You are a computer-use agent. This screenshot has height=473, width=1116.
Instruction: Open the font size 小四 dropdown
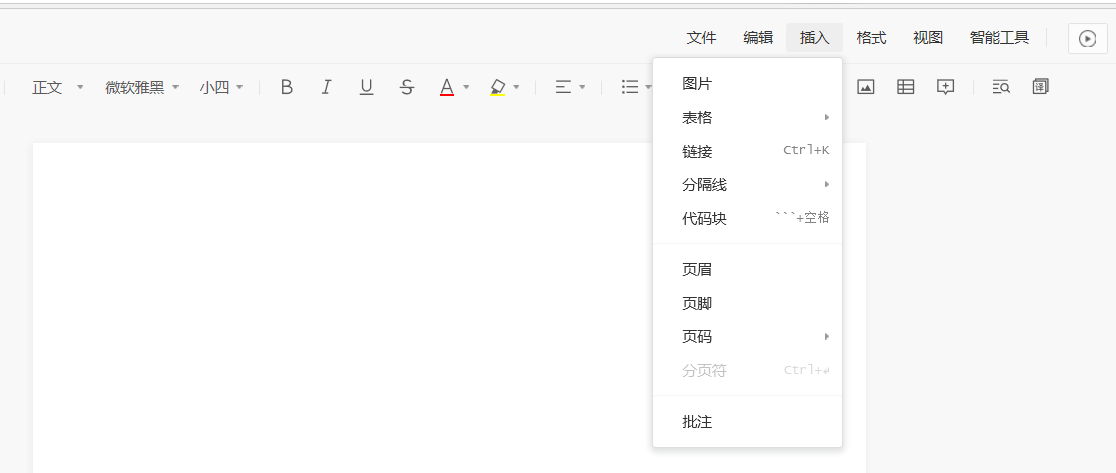(221, 87)
